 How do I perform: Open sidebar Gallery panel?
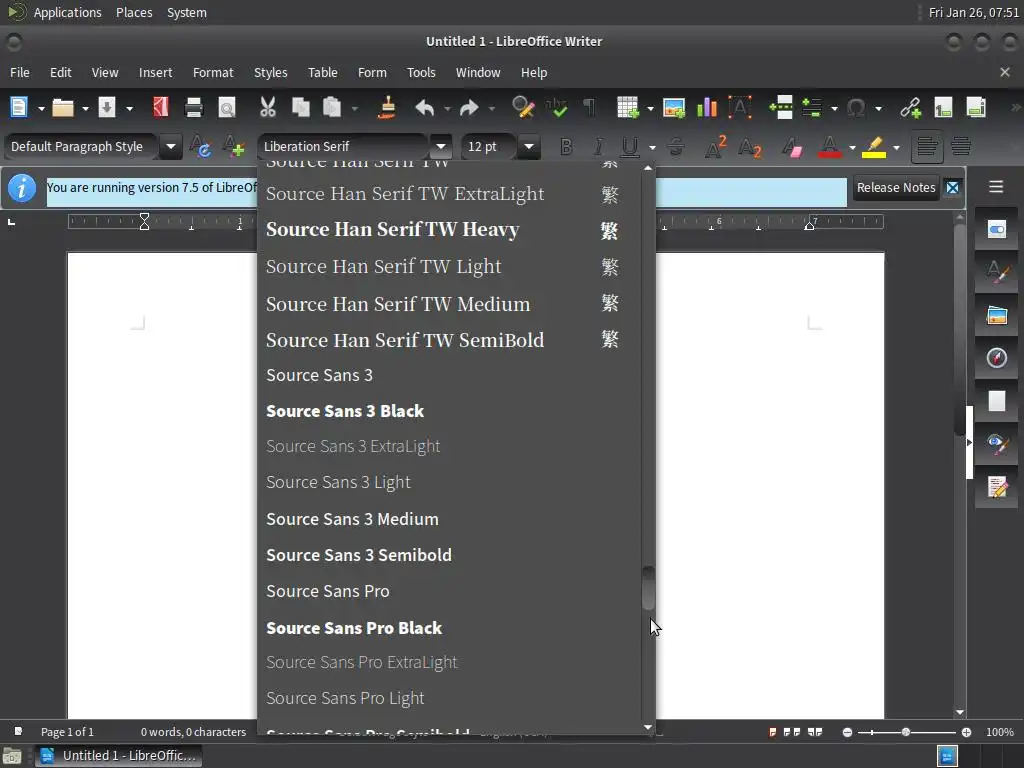pos(997,315)
